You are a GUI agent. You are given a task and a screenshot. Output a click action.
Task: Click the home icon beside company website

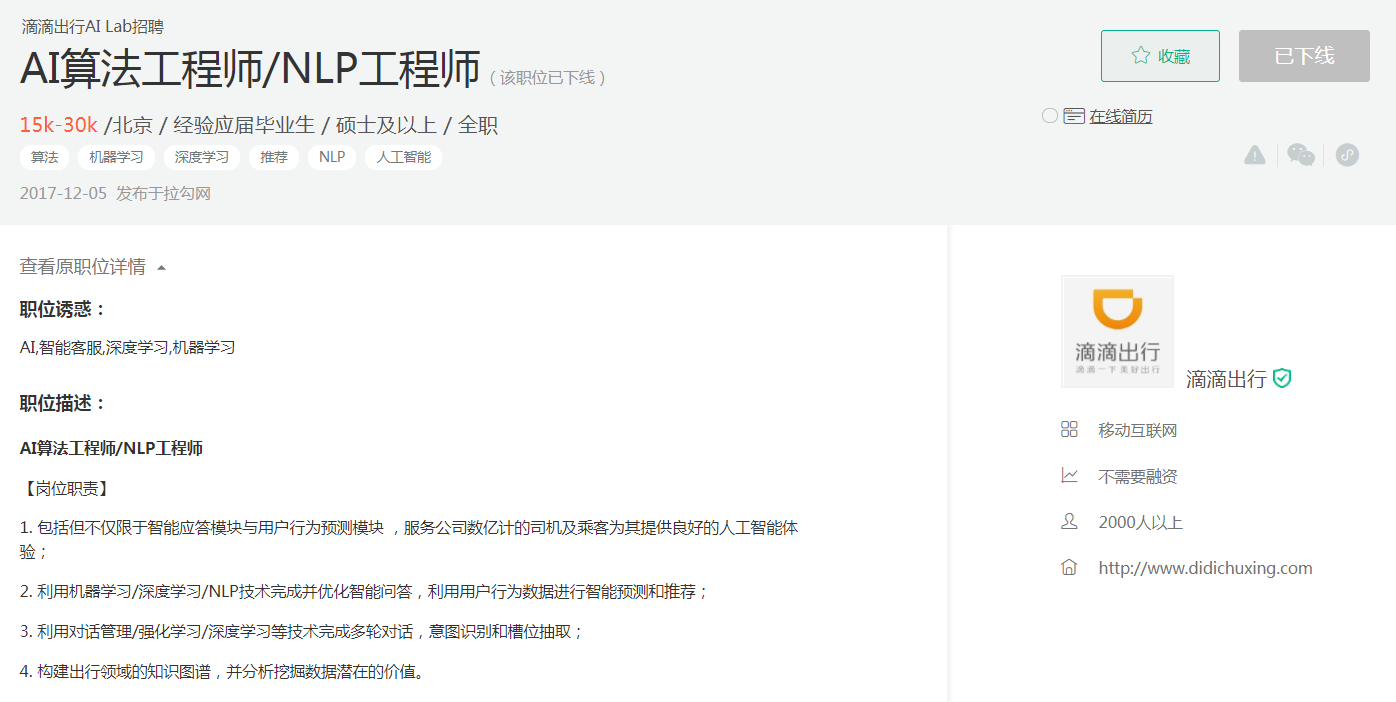pos(1069,568)
